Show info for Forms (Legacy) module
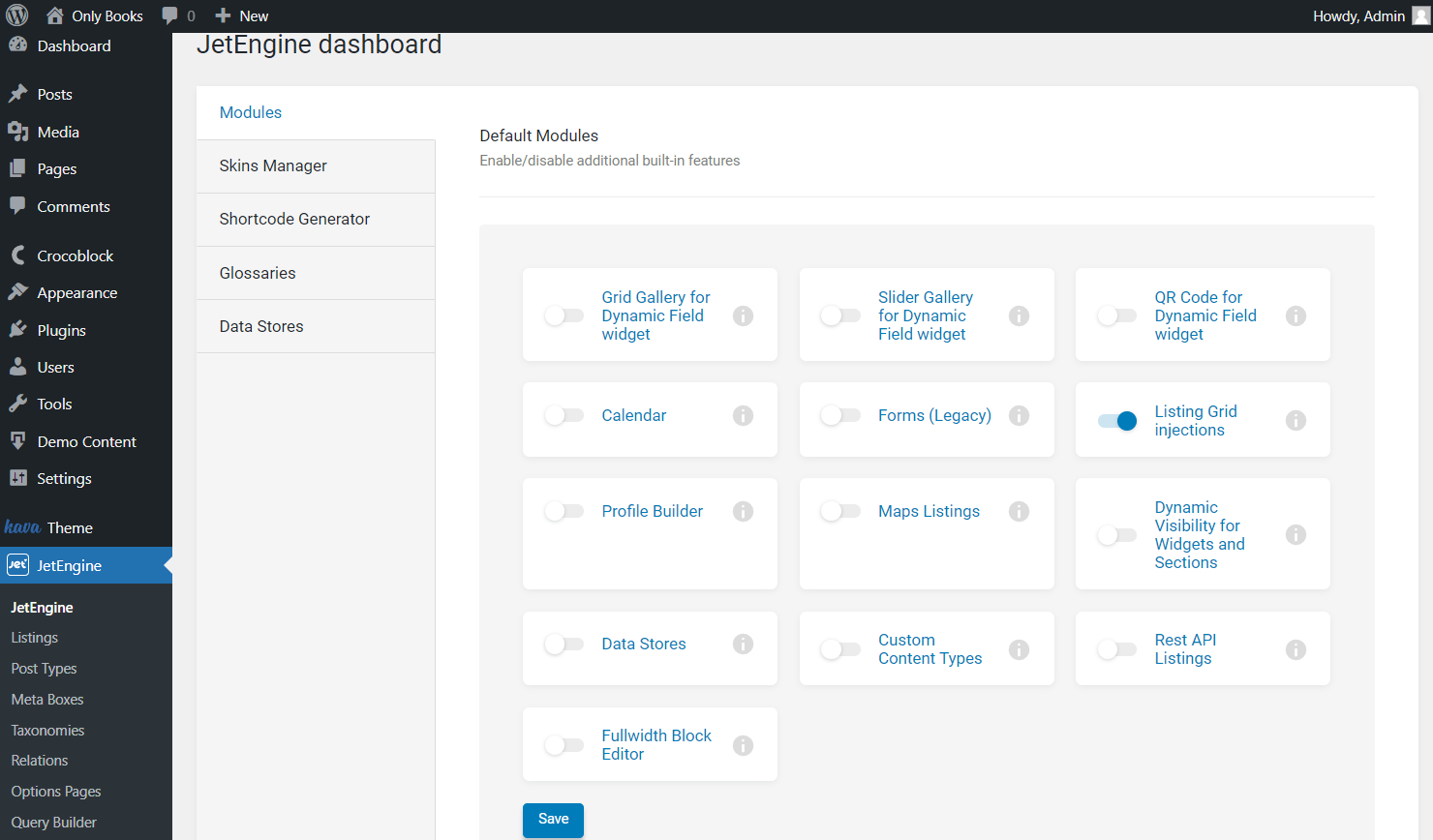Viewport: 1433px width, 840px height. pos(1019,415)
